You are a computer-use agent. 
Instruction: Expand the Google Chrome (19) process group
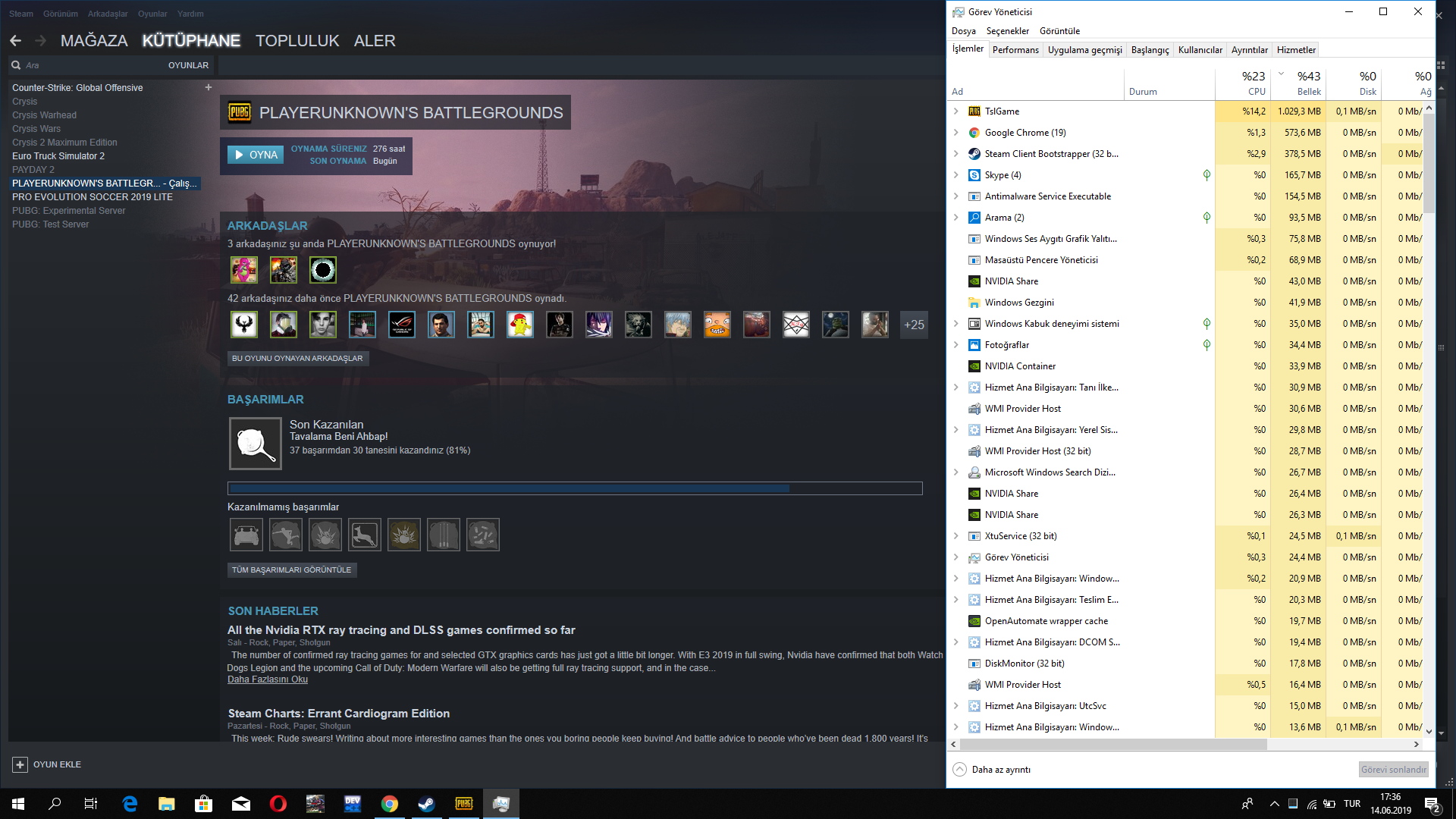[x=956, y=133]
